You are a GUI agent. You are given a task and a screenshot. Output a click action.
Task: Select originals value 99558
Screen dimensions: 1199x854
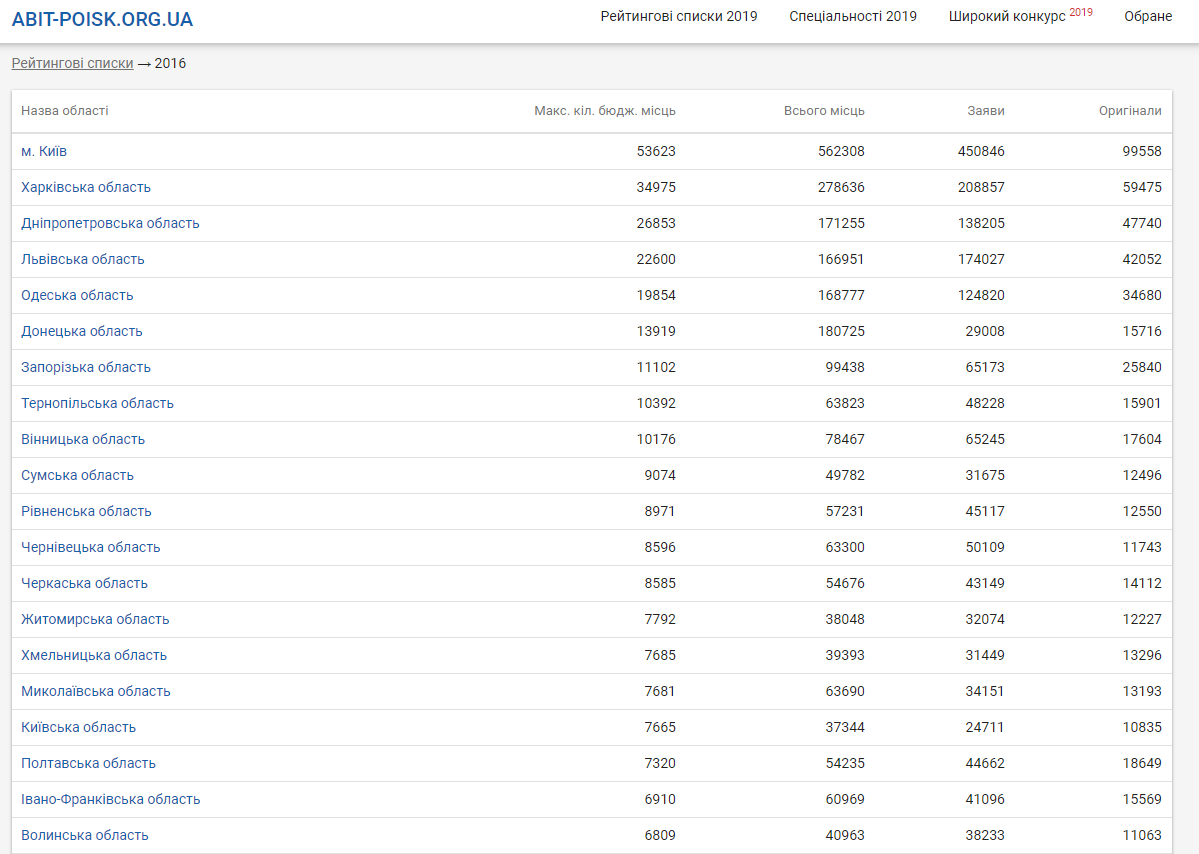pyautogui.click(x=1142, y=151)
